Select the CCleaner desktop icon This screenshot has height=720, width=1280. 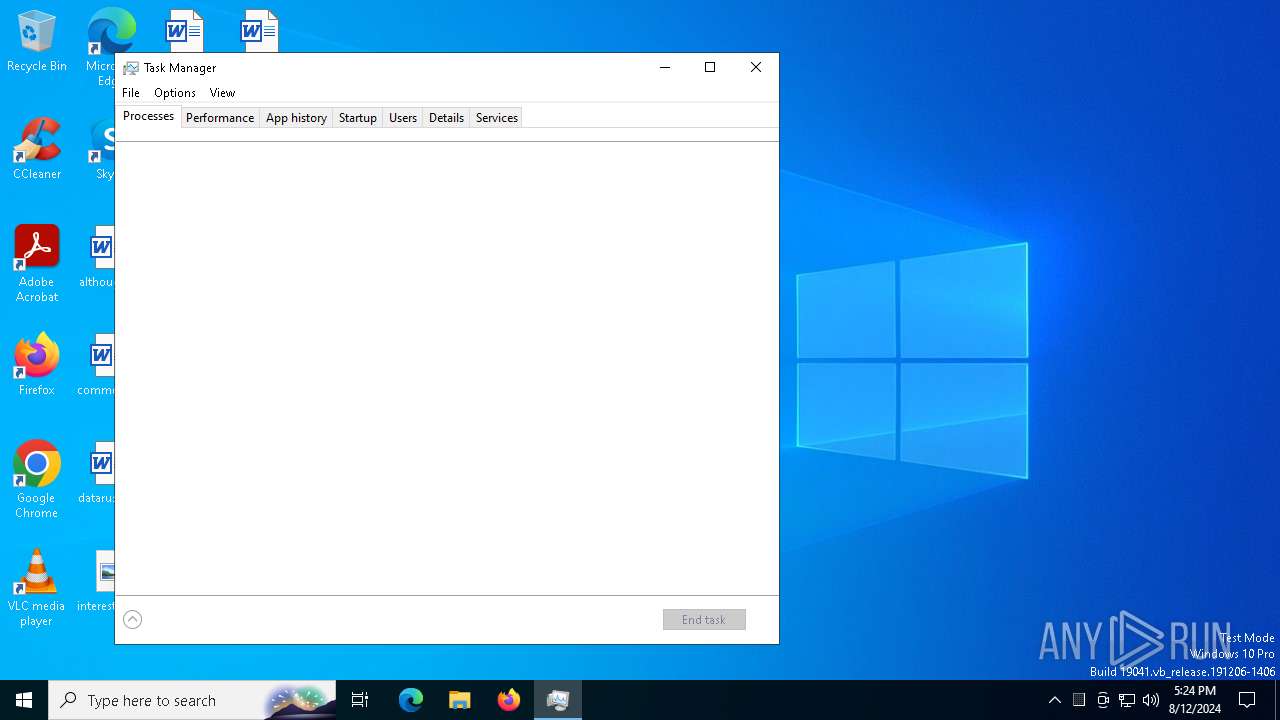(x=37, y=149)
